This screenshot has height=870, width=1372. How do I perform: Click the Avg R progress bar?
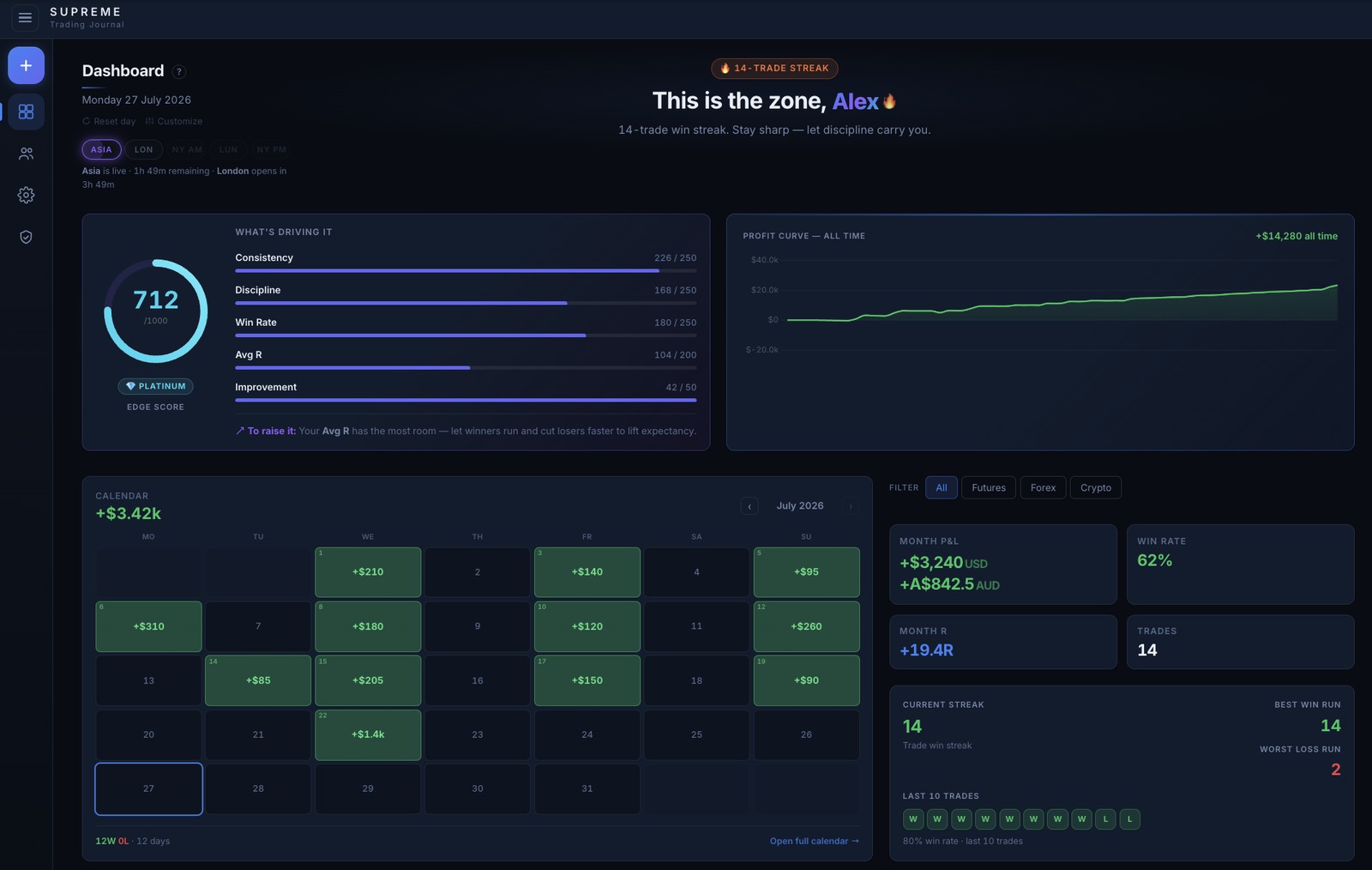click(x=466, y=367)
